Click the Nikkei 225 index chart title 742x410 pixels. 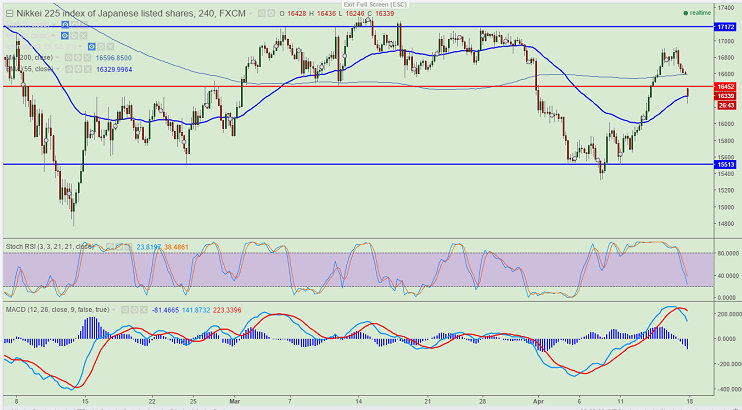point(131,14)
